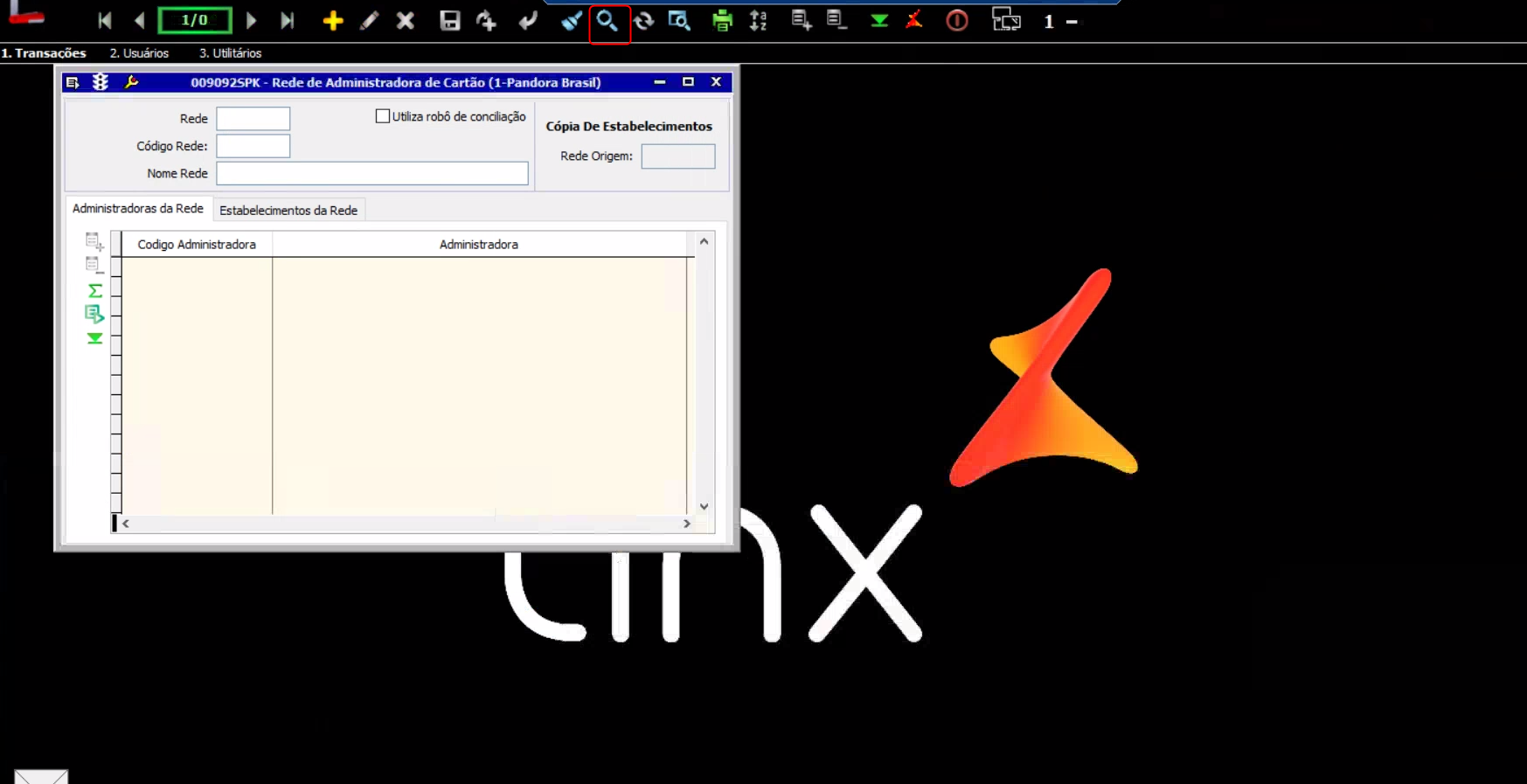Delete the record with the X toolbar icon
This screenshot has width=1527, height=784.
pos(405,20)
